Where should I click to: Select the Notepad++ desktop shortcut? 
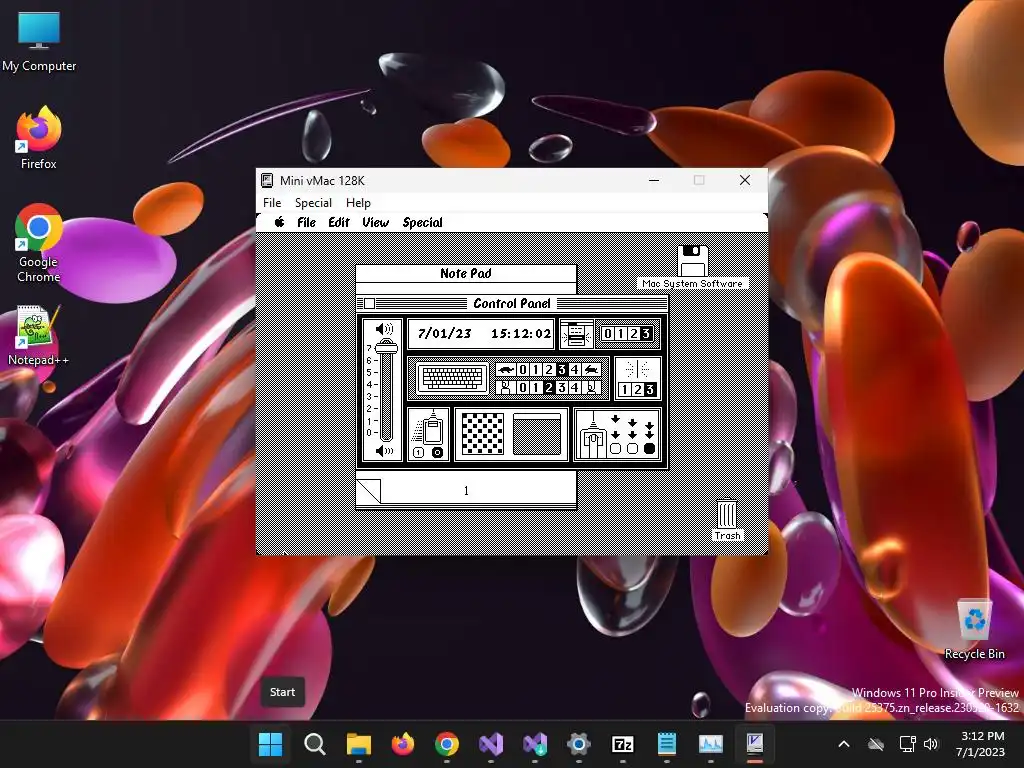point(38,335)
